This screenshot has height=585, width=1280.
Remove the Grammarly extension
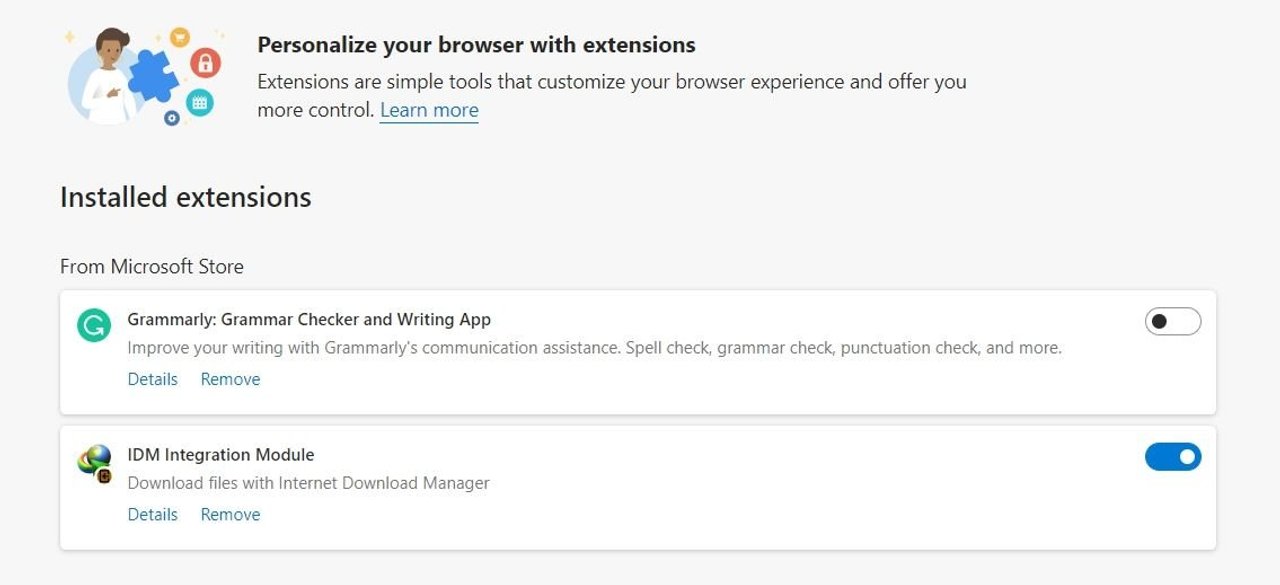[x=230, y=379]
